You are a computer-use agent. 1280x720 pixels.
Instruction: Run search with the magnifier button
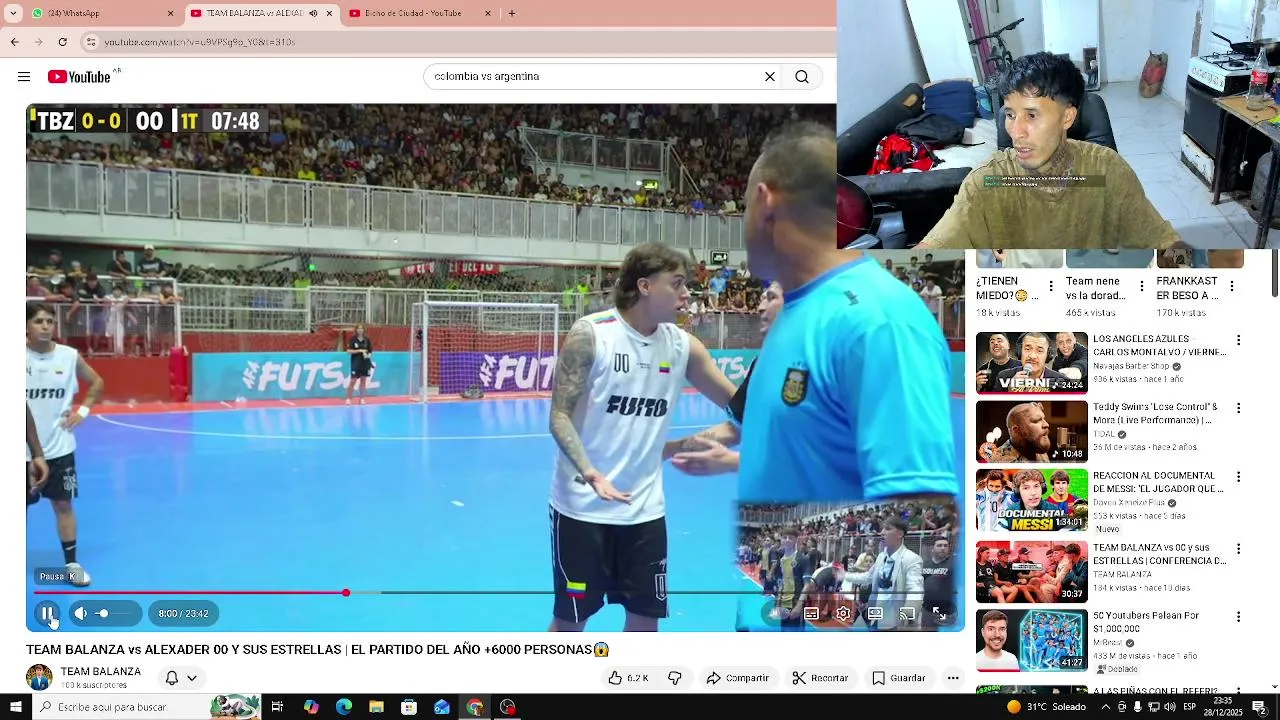802,77
